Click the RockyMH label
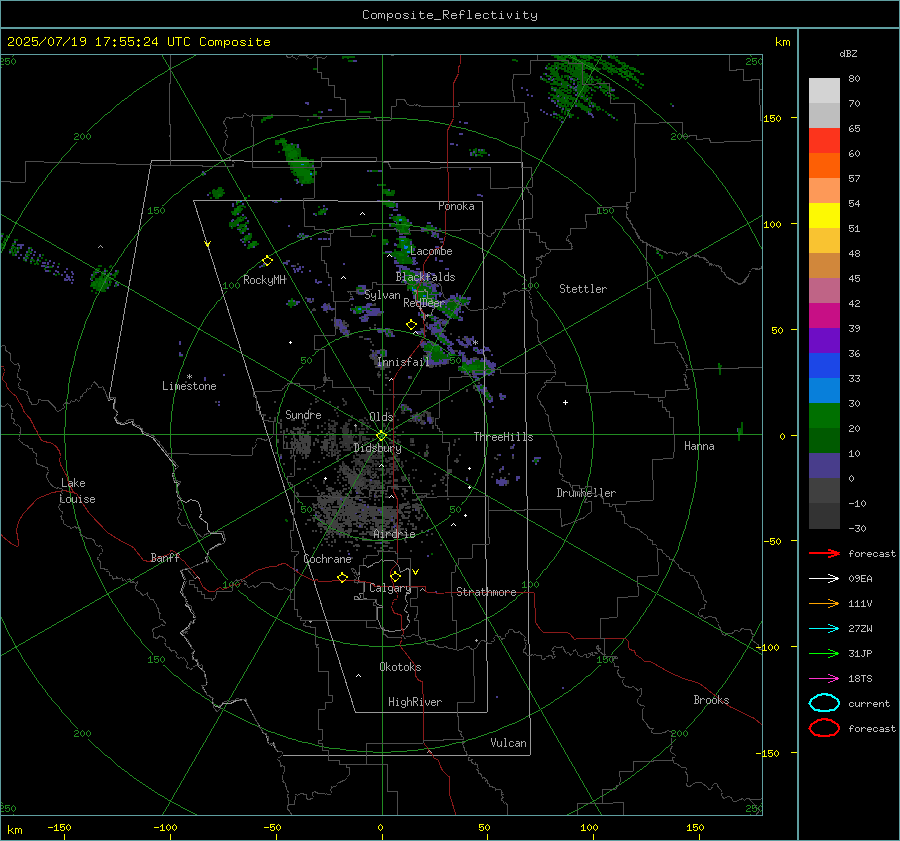This screenshot has height=841, width=900. [264, 280]
